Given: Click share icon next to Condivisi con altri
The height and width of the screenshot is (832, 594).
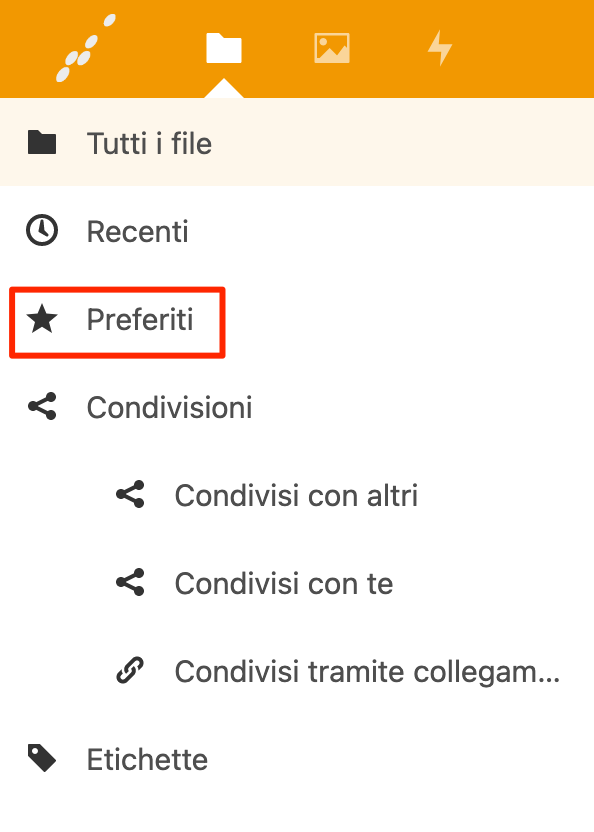Looking at the screenshot, I should 130,494.
